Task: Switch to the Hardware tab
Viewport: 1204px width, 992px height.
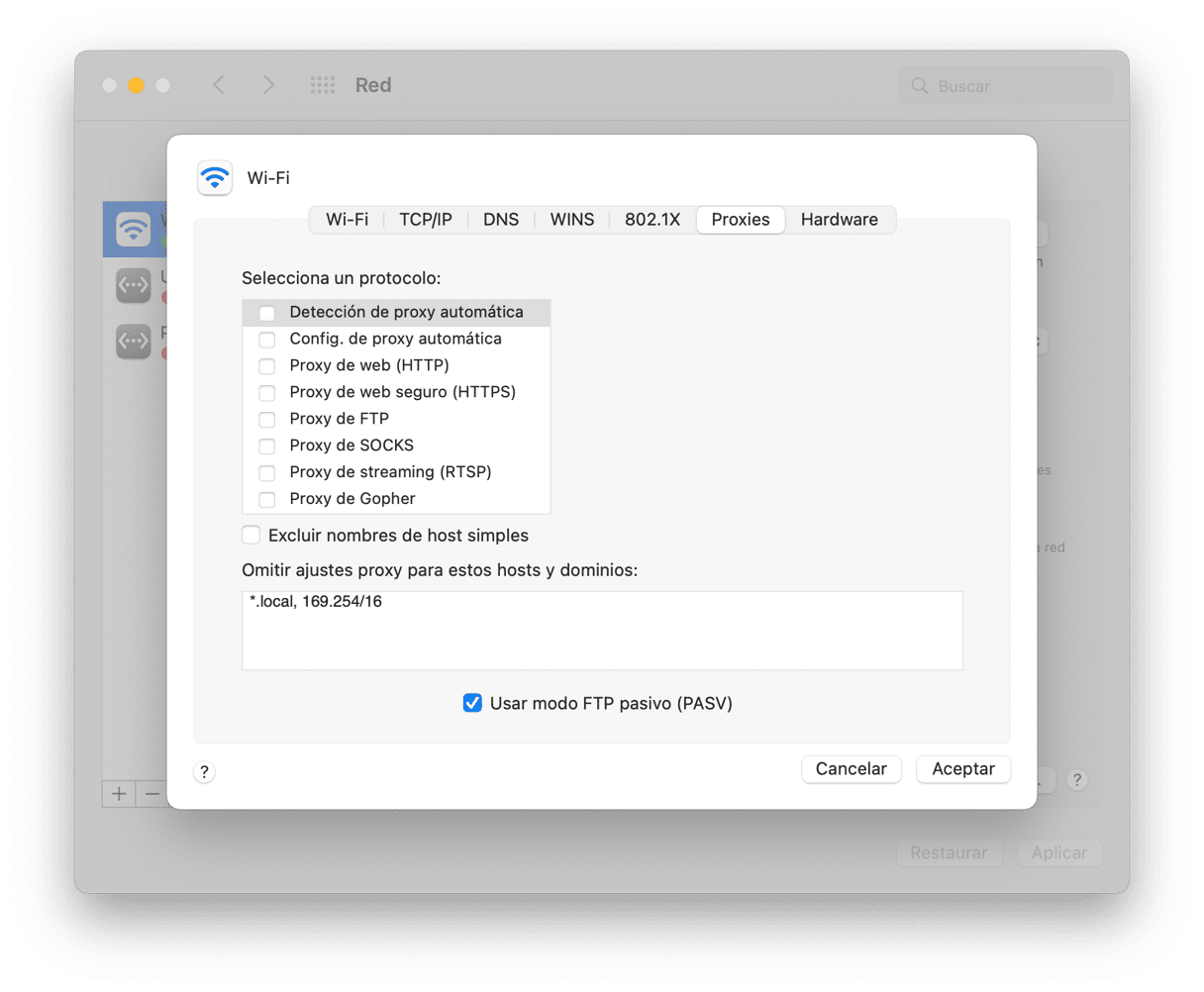Action: (x=839, y=220)
